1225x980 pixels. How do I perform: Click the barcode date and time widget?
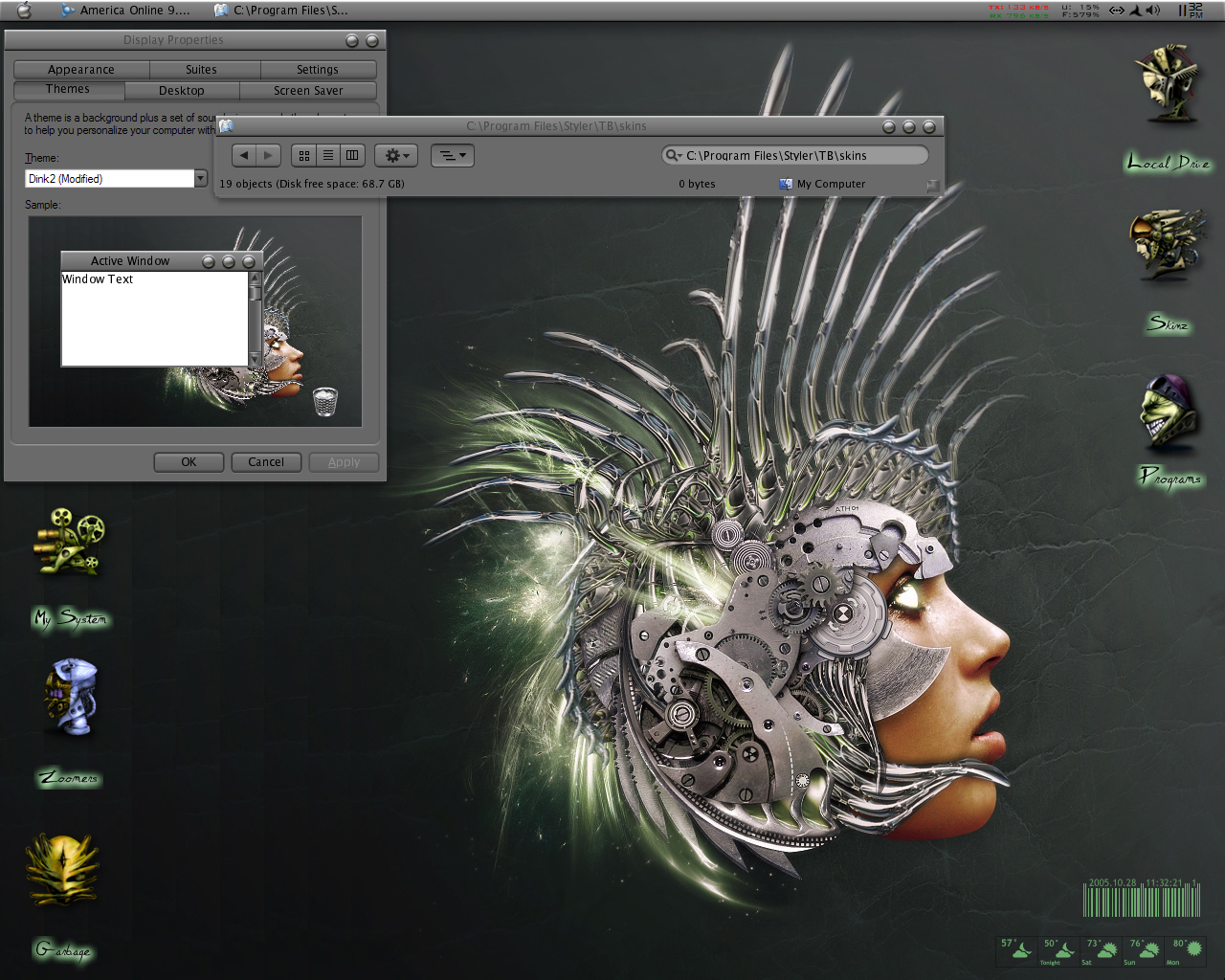tap(1142, 898)
